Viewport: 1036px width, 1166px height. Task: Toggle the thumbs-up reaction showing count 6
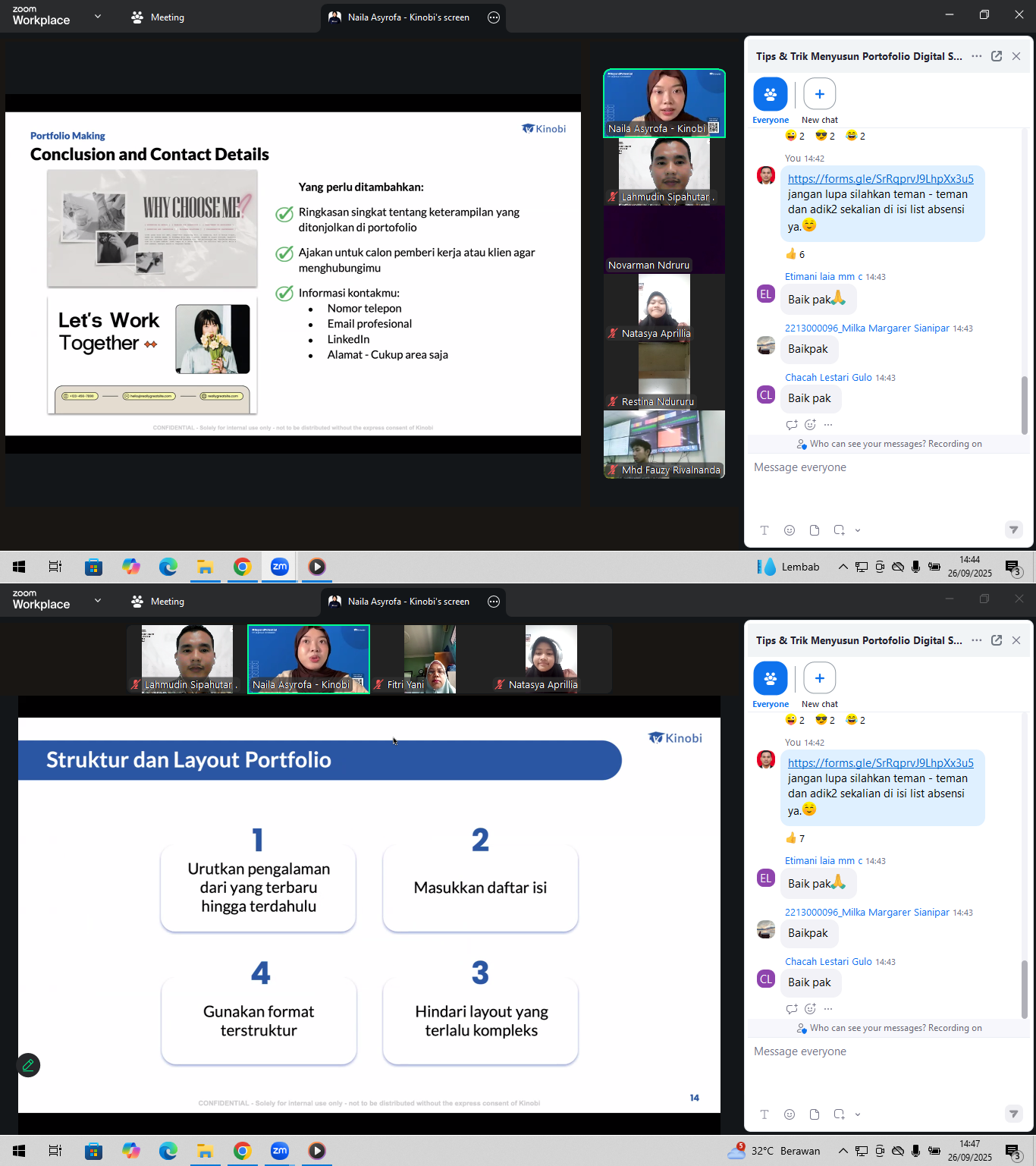(795, 254)
